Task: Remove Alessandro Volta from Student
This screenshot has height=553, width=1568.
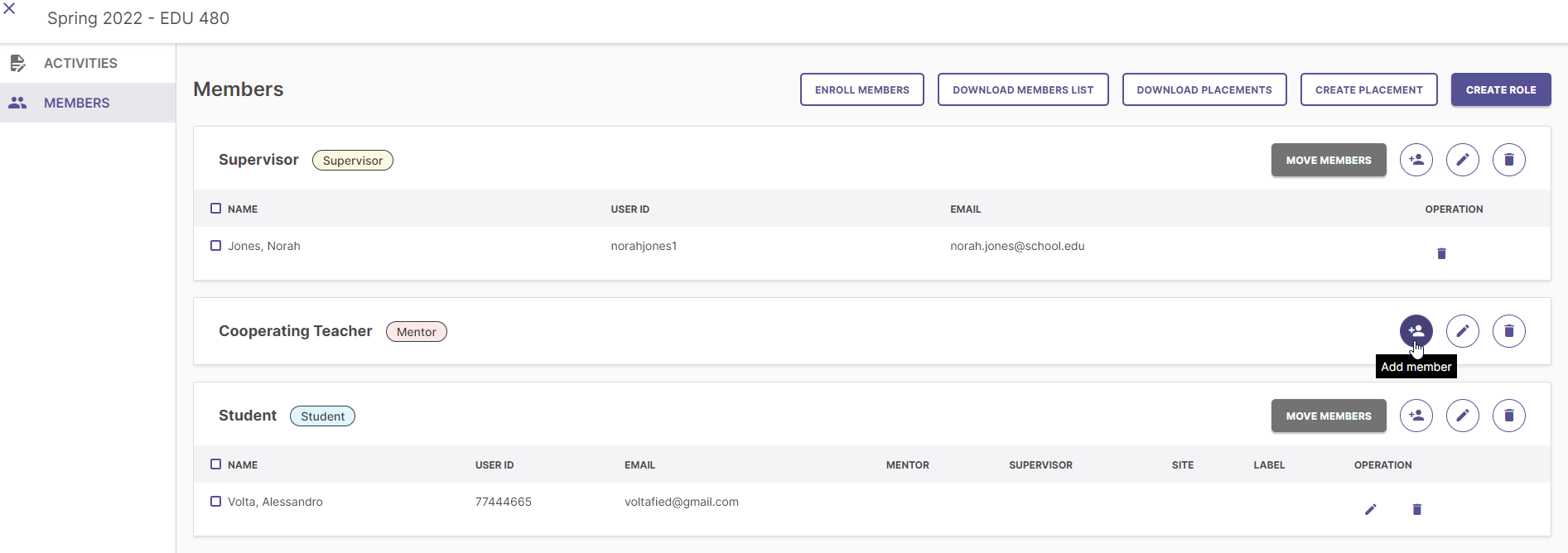Action: 1417,509
